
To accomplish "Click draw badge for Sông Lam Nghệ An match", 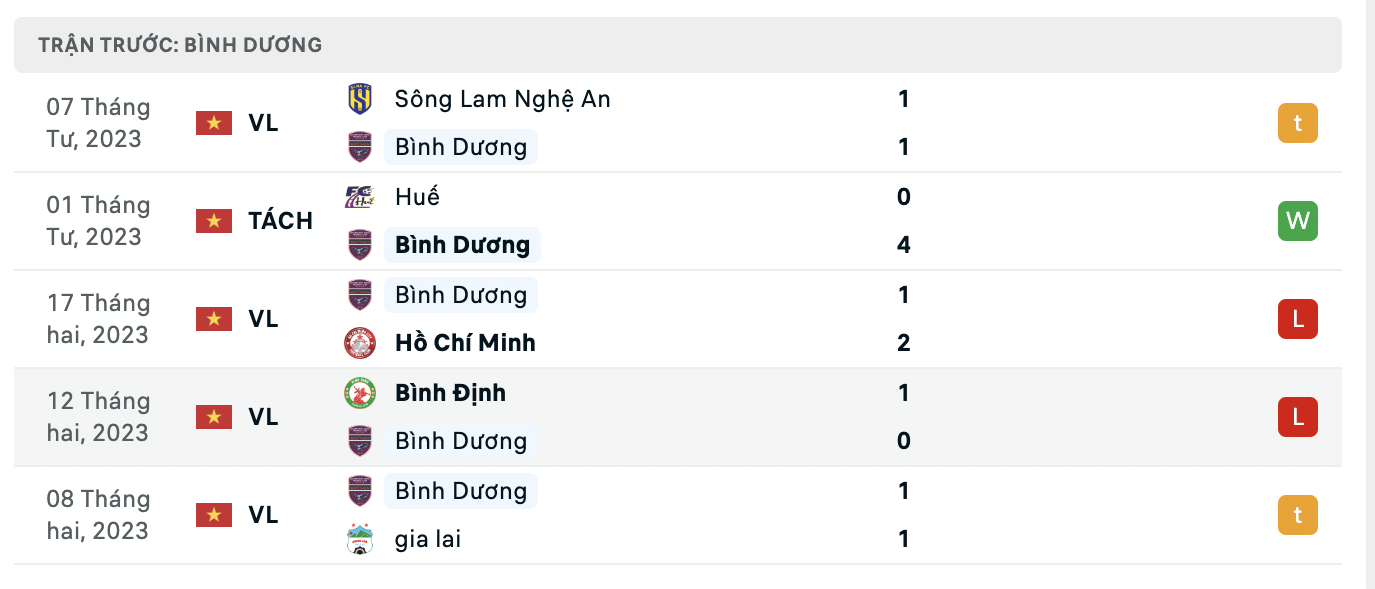I will pos(1298,123).
